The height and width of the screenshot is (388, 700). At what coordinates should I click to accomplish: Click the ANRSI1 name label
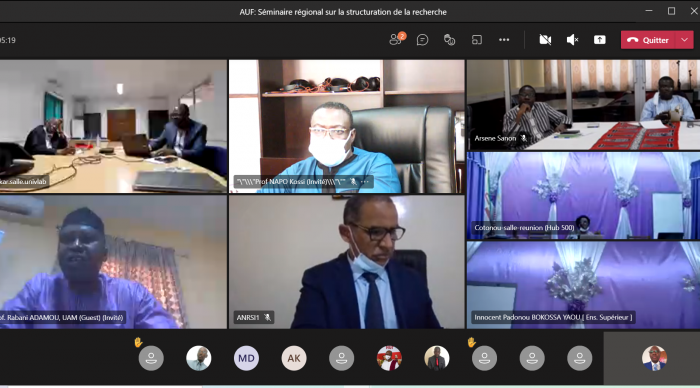point(248,317)
